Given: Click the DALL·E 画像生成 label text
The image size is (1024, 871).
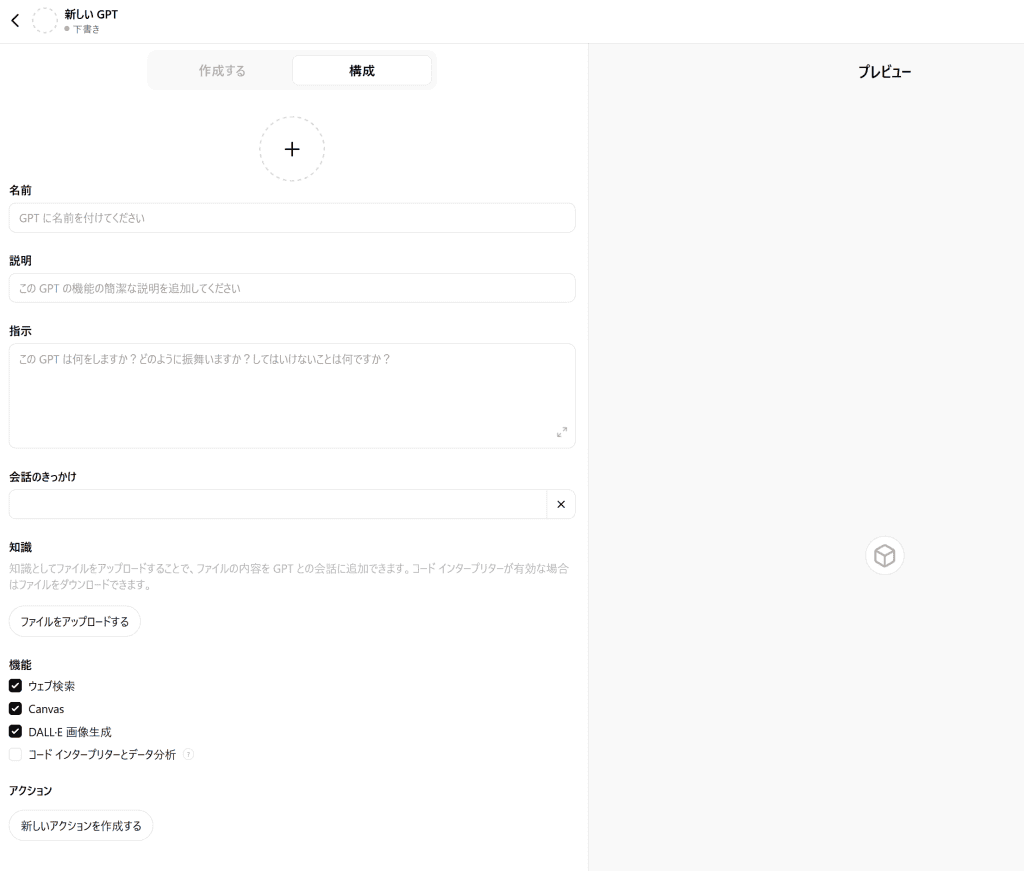Looking at the screenshot, I should click(70, 732).
